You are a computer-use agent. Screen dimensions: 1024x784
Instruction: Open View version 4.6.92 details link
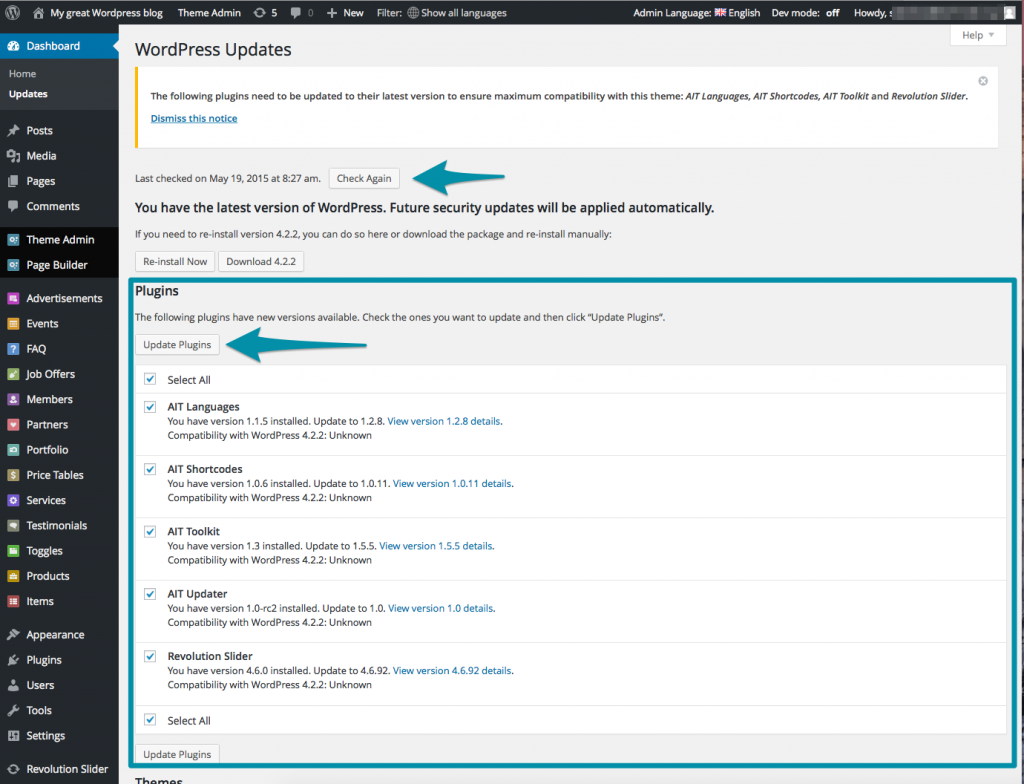pos(452,670)
